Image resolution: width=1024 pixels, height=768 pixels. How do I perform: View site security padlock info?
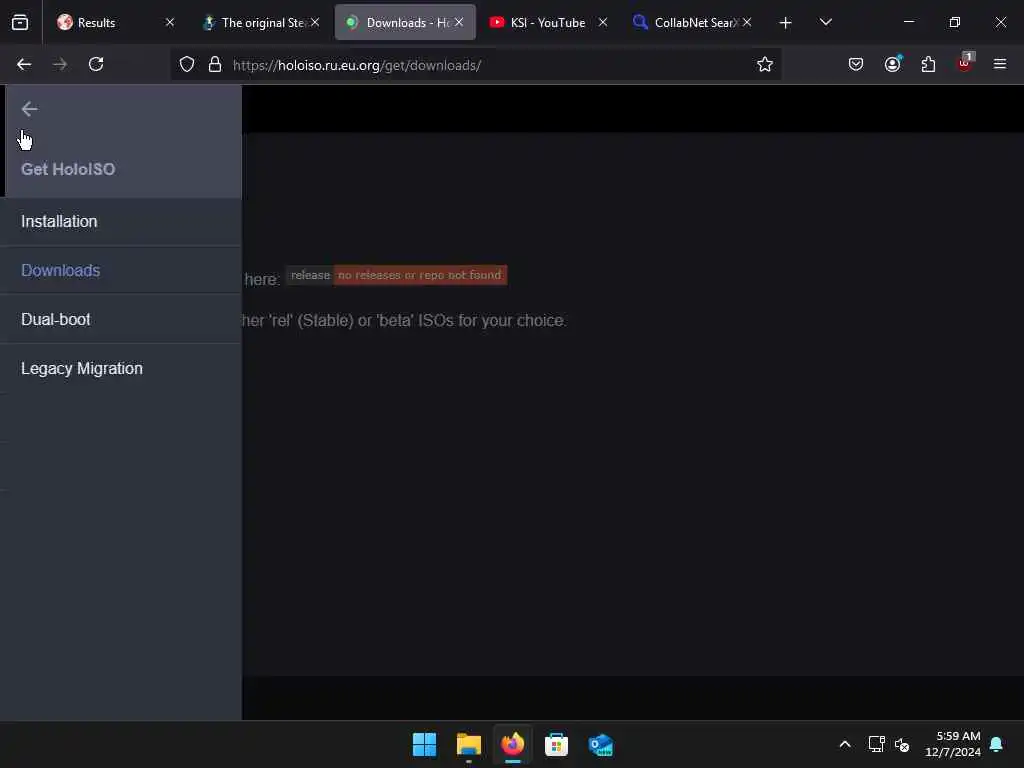tap(214, 65)
